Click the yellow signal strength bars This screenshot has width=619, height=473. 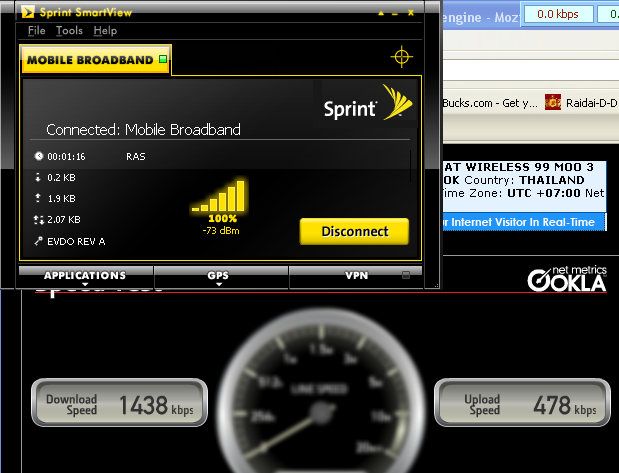(x=219, y=196)
